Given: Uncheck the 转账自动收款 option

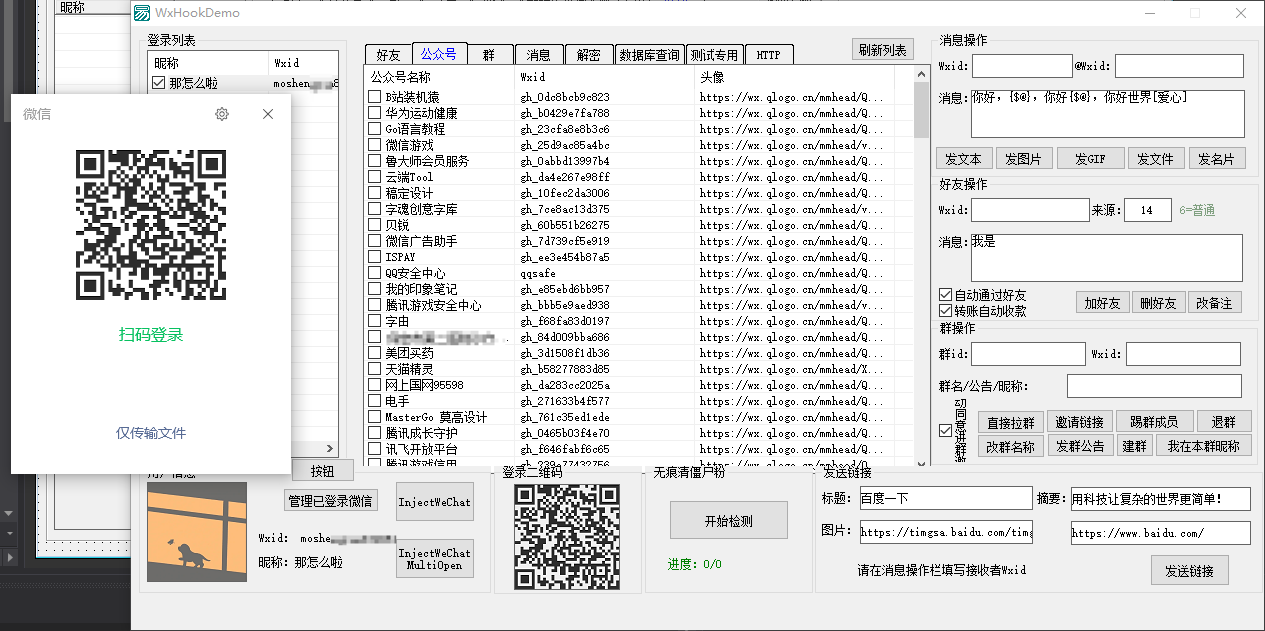Looking at the screenshot, I should pos(945,311).
